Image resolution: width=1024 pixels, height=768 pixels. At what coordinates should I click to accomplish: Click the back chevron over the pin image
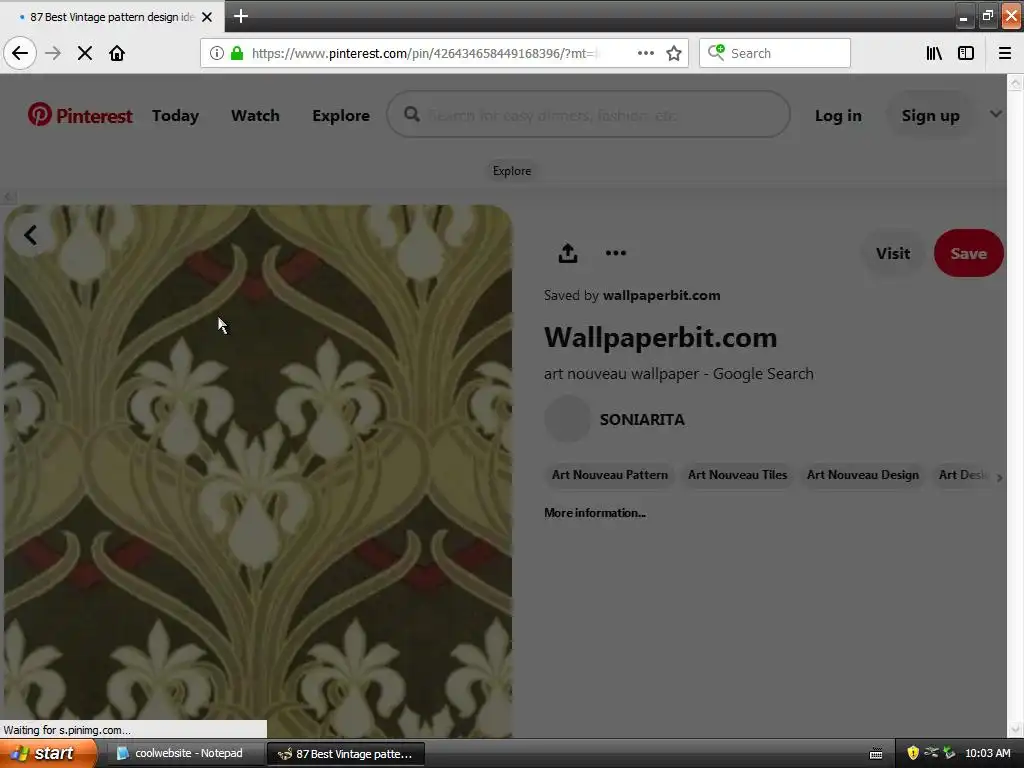pos(30,234)
